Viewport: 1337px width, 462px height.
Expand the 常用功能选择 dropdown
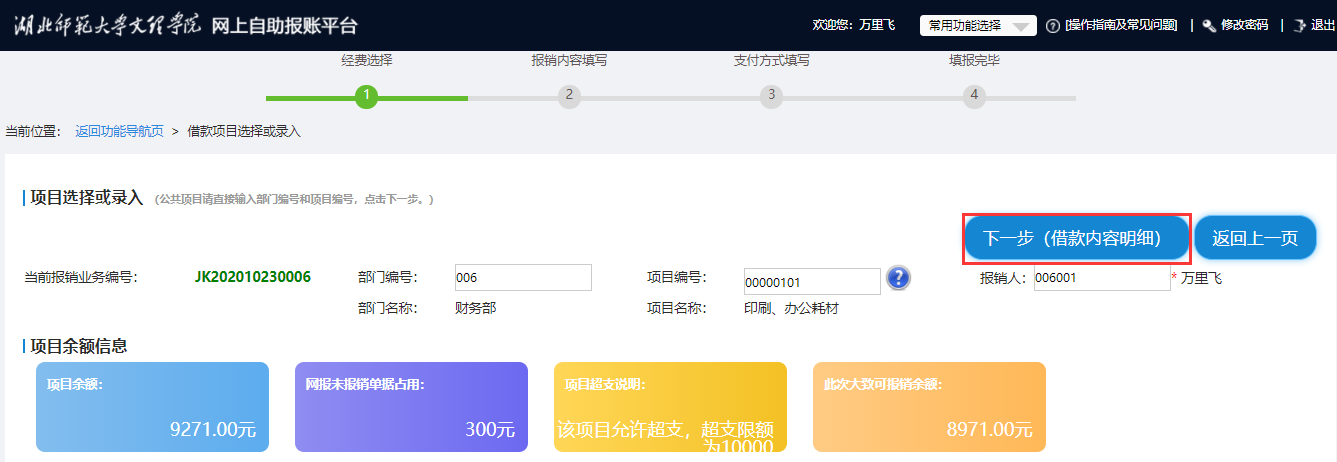point(977,26)
